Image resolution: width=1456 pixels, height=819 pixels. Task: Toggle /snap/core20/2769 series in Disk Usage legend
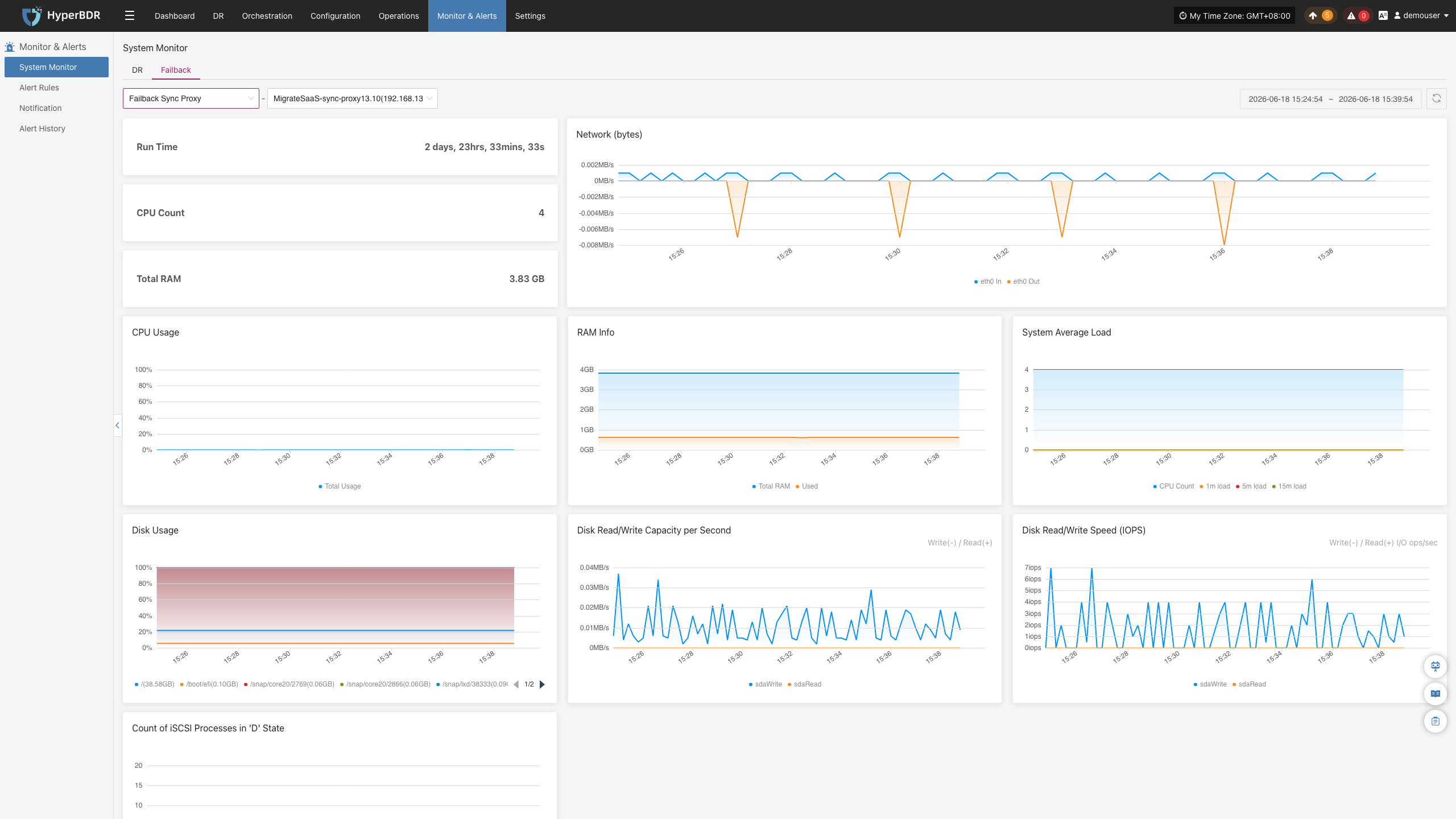[289, 684]
